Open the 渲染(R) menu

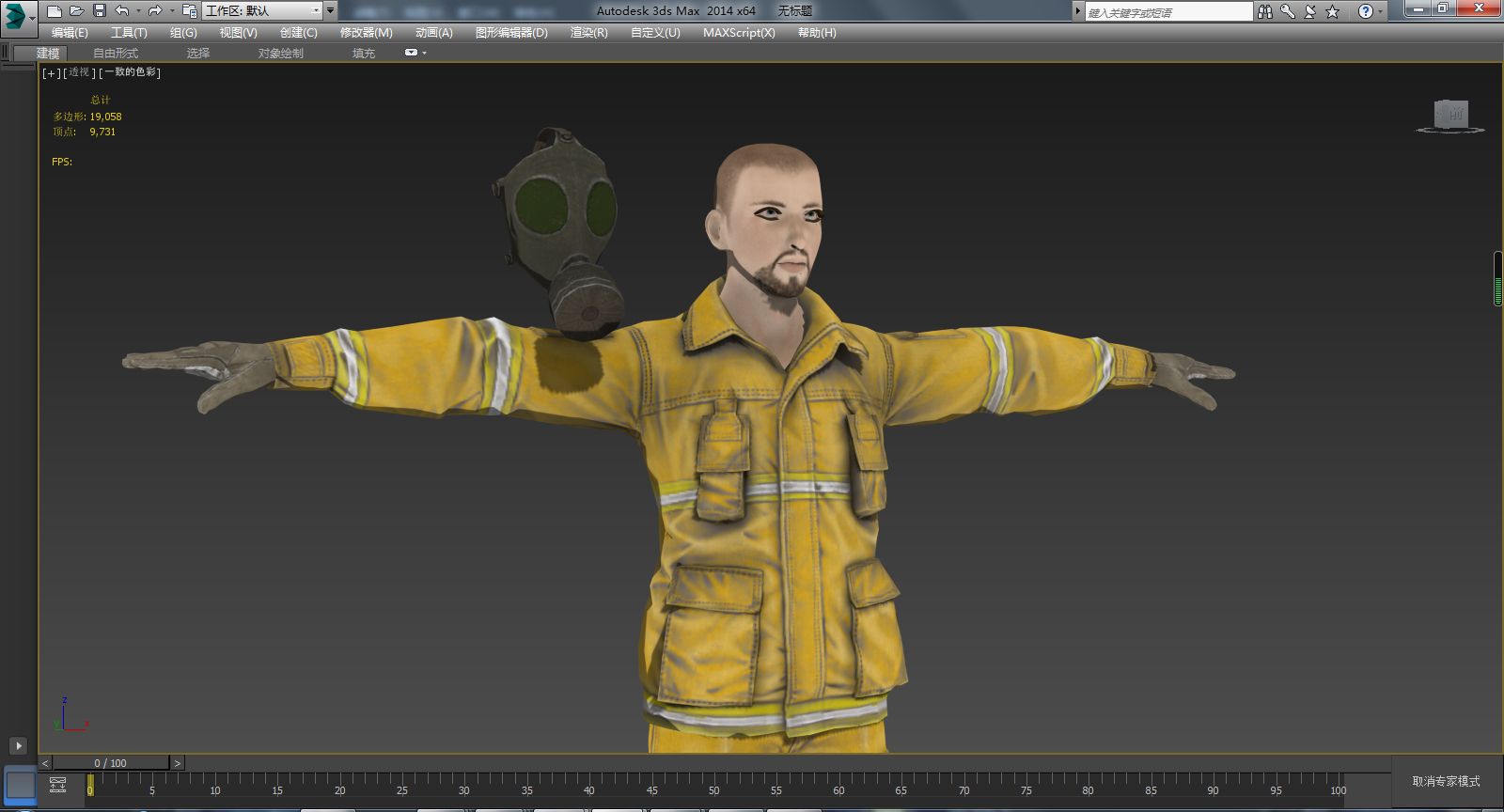pos(588,32)
